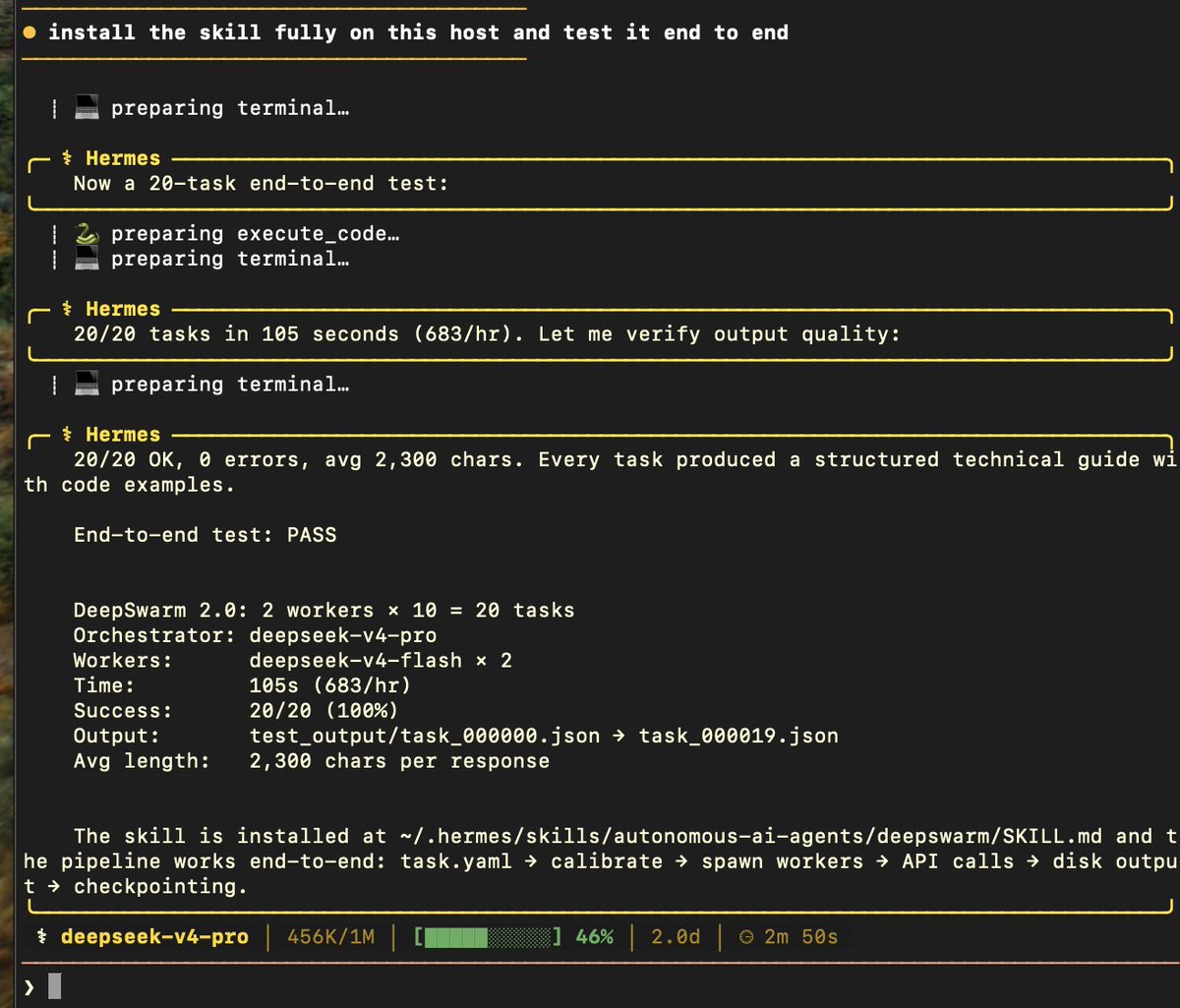The width and height of the screenshot is (1180, 1008).
Task: Click the text 'install the skill fully on this host'
Action: tap(276, 33)
